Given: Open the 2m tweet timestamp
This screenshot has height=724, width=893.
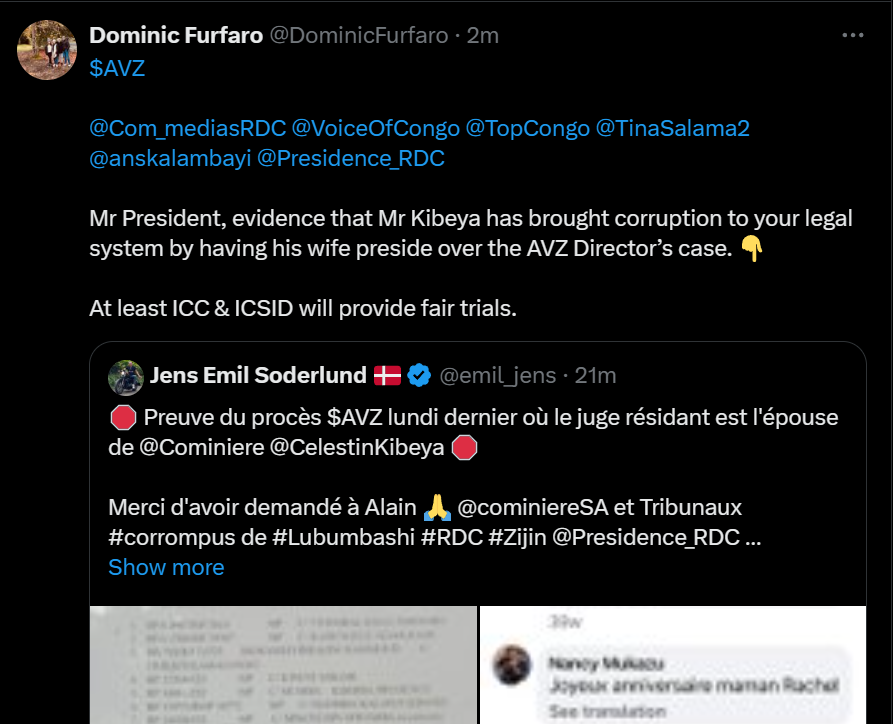Looking at the screenshot, I should (484, 36).
